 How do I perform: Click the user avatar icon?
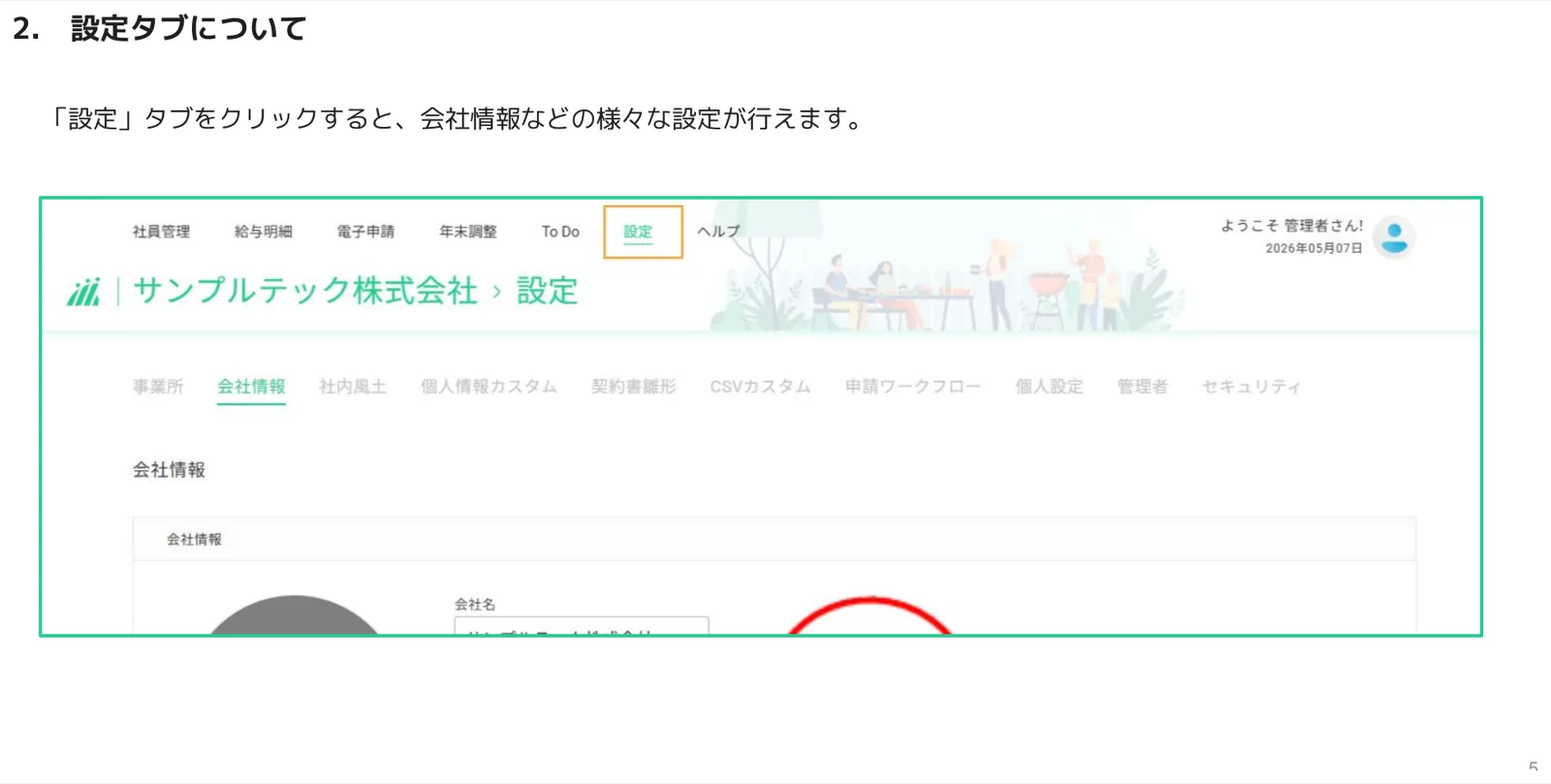click(1394, 237)
